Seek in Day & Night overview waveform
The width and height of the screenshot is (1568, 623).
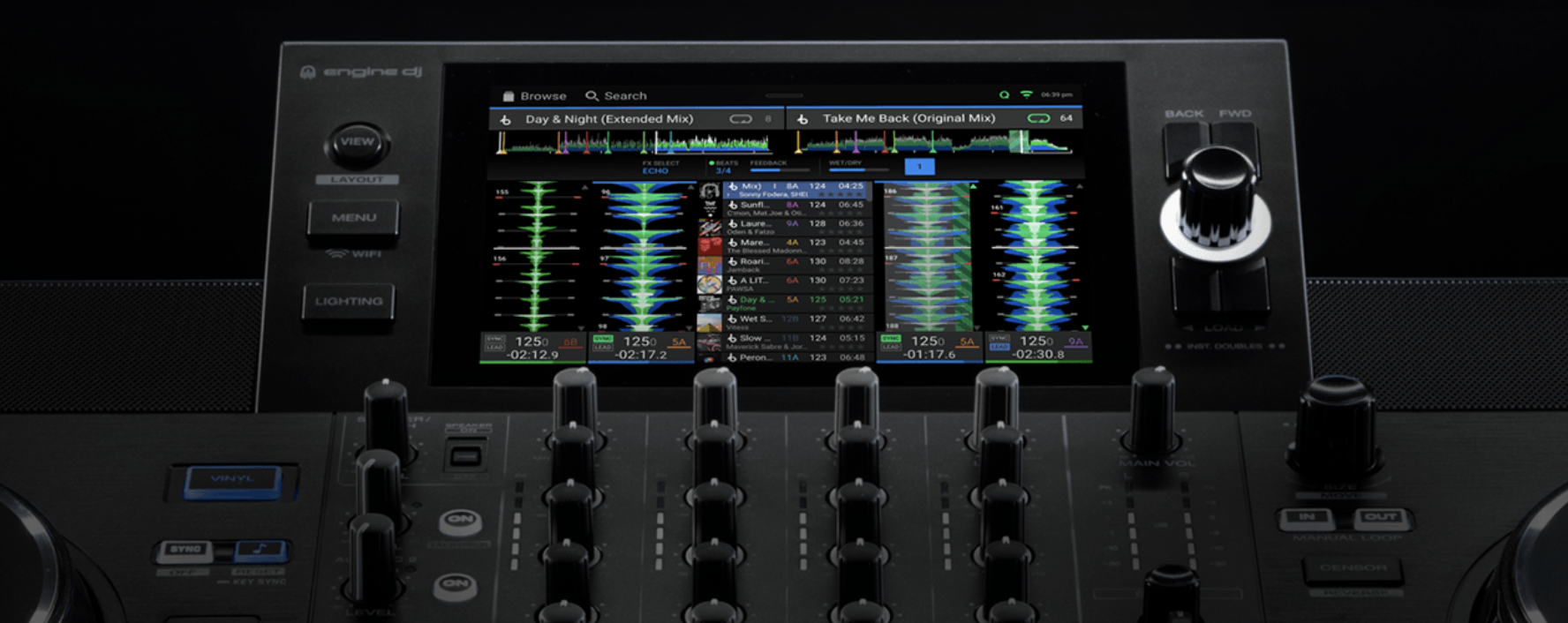(635, 142)
